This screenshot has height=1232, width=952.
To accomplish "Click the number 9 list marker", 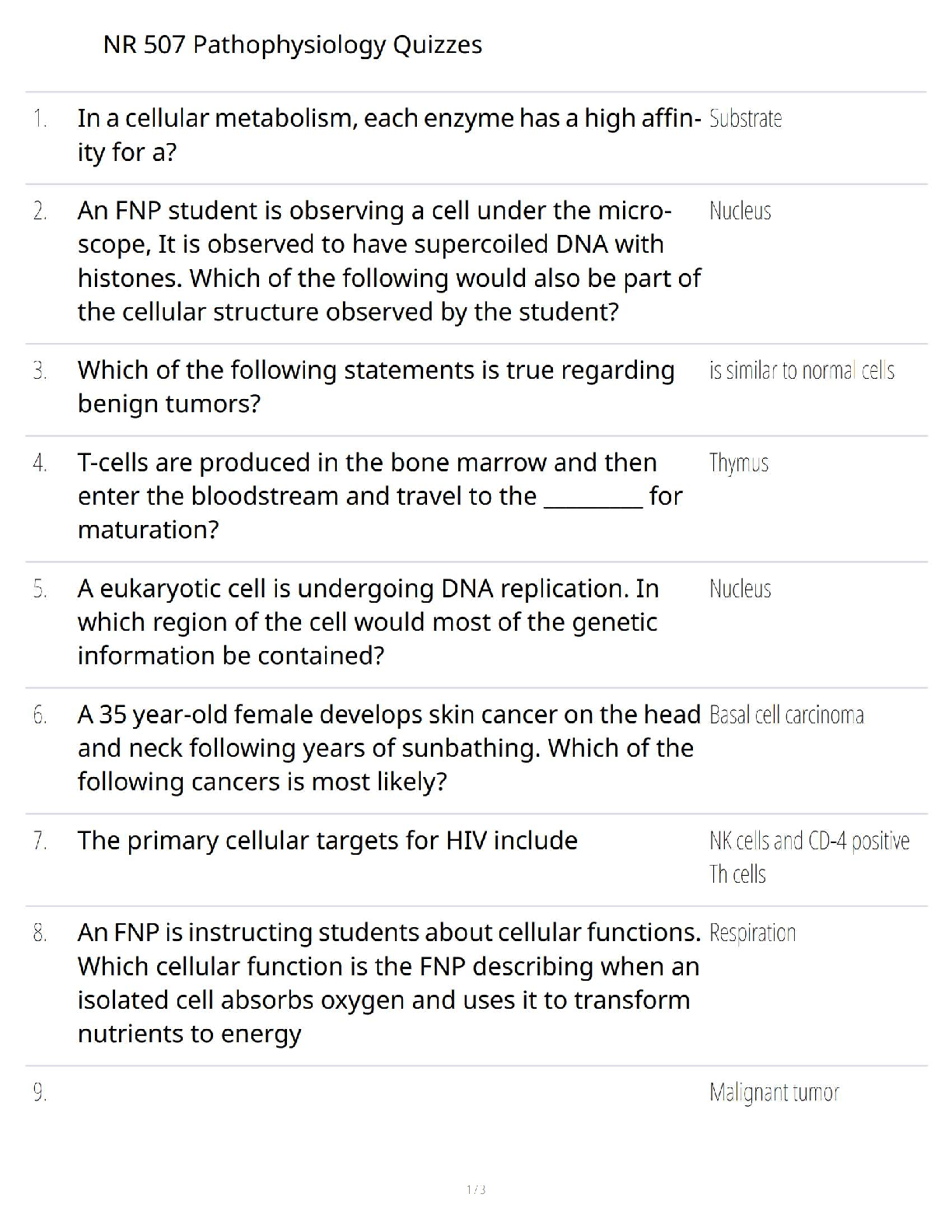I will click(x=40, y=1094).
